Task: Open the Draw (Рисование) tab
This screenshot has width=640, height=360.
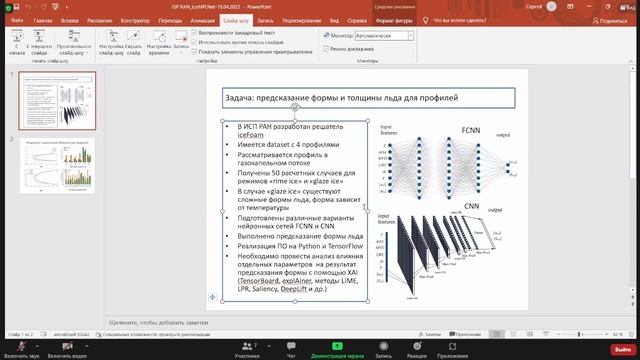Action: pyautogui.click(x=99, y=20)
